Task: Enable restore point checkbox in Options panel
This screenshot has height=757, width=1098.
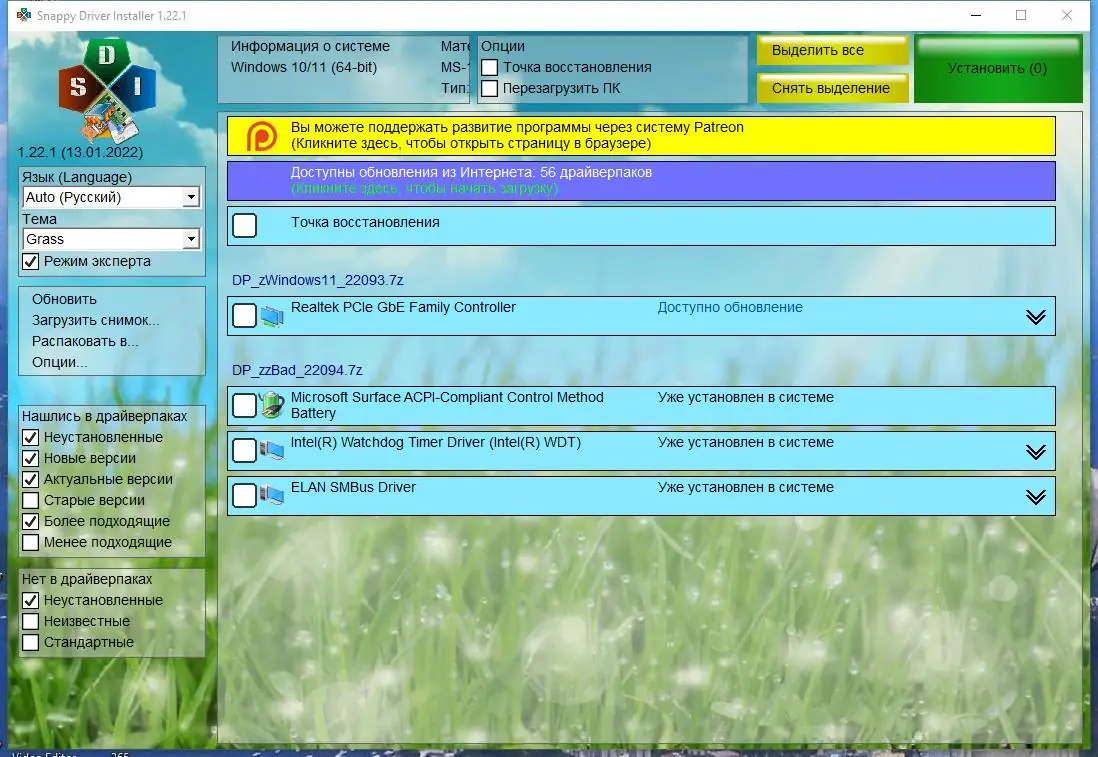Action: 490,67
